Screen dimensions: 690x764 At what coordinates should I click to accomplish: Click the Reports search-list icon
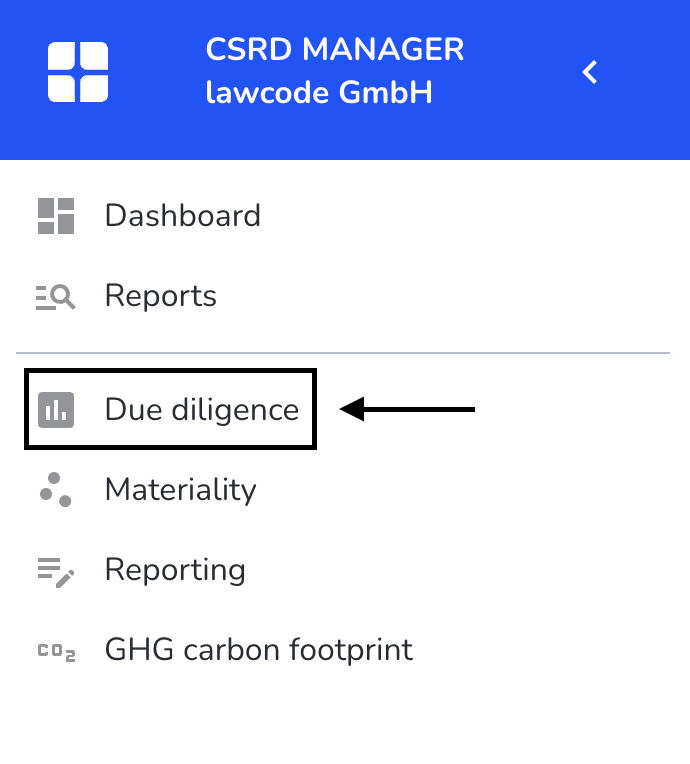[x=56, y=297]
